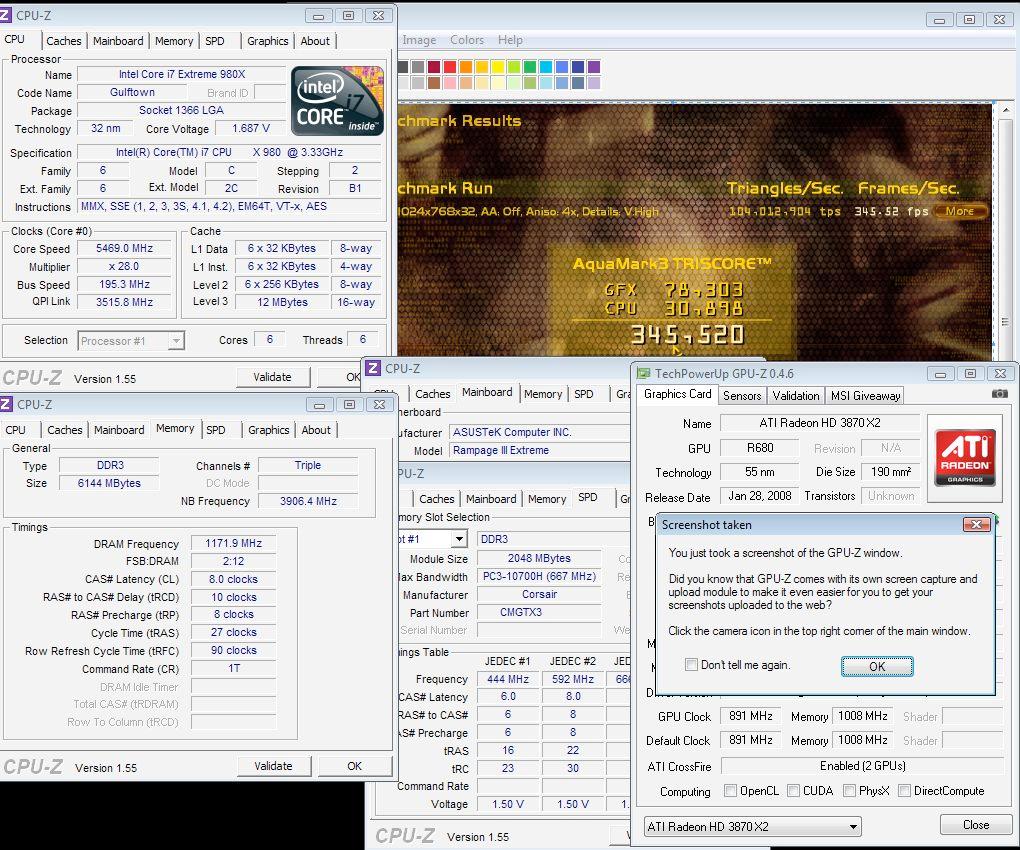This screenshot has width=1020, height=850.
Task: Pick the turquoise swatch in Paint palette
Action: tap(545, 67)
